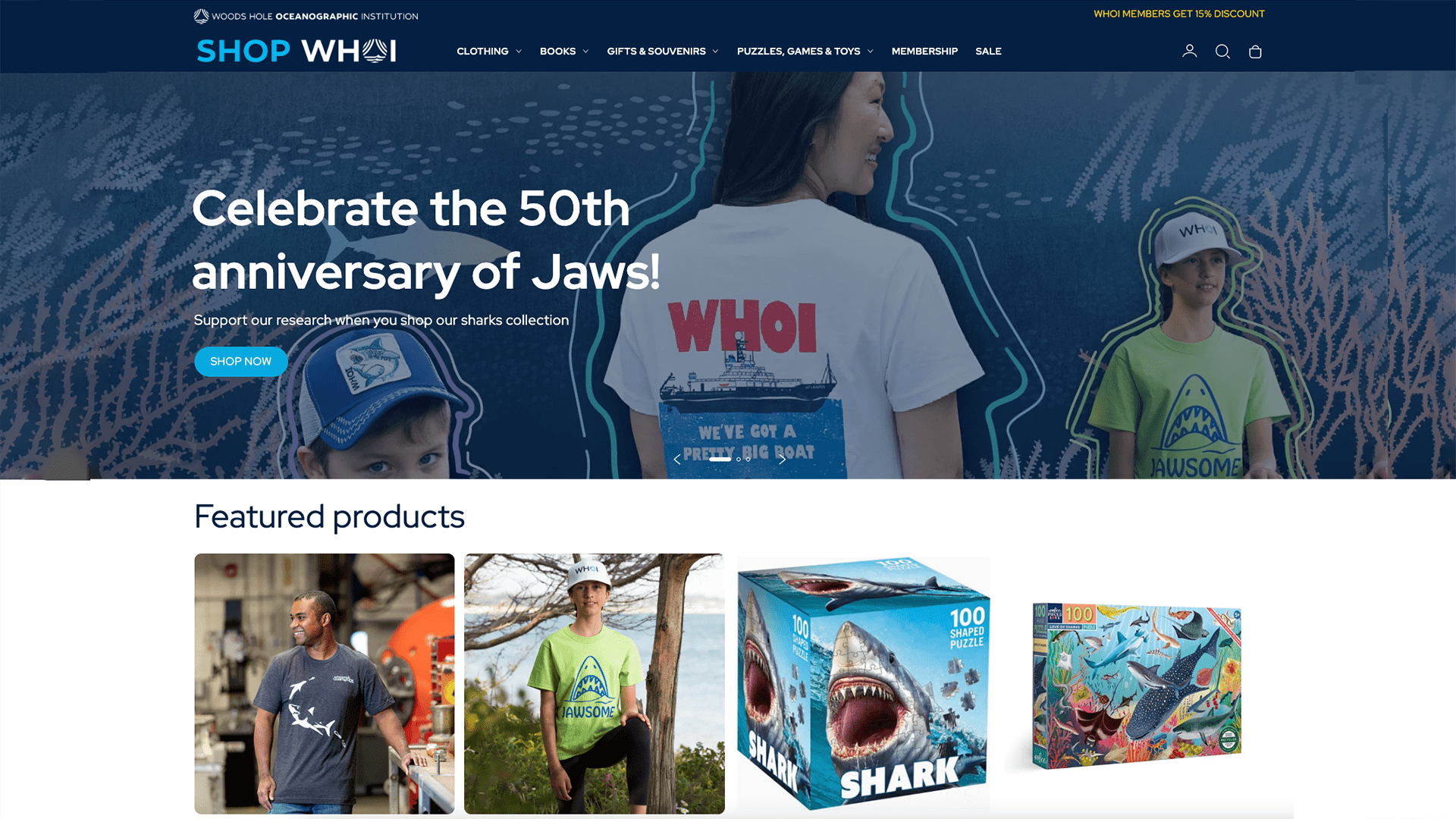Open the green Jawsome t-shirt product

tap(594, 684)
